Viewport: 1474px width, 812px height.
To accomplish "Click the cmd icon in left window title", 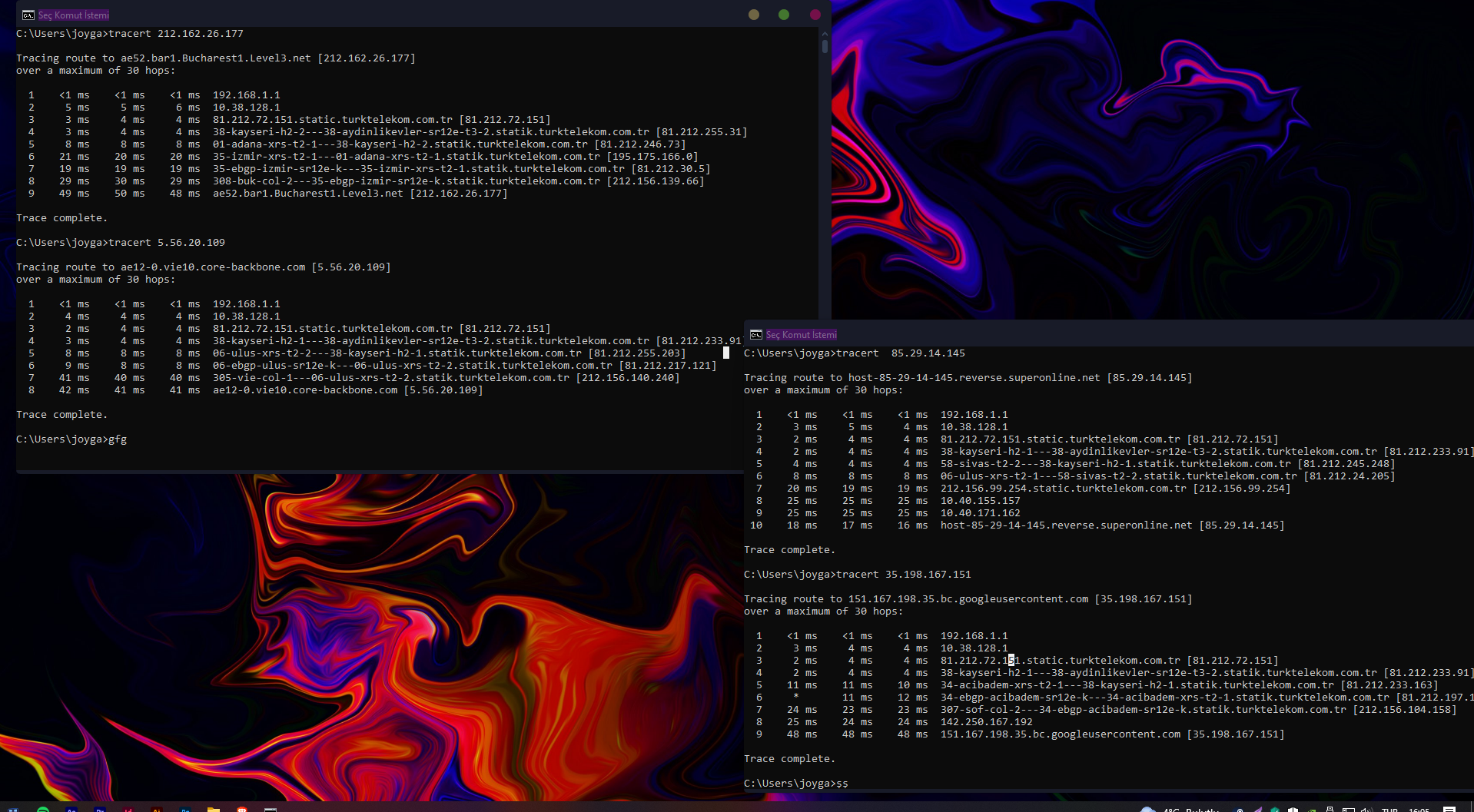I will click(28, 15).
